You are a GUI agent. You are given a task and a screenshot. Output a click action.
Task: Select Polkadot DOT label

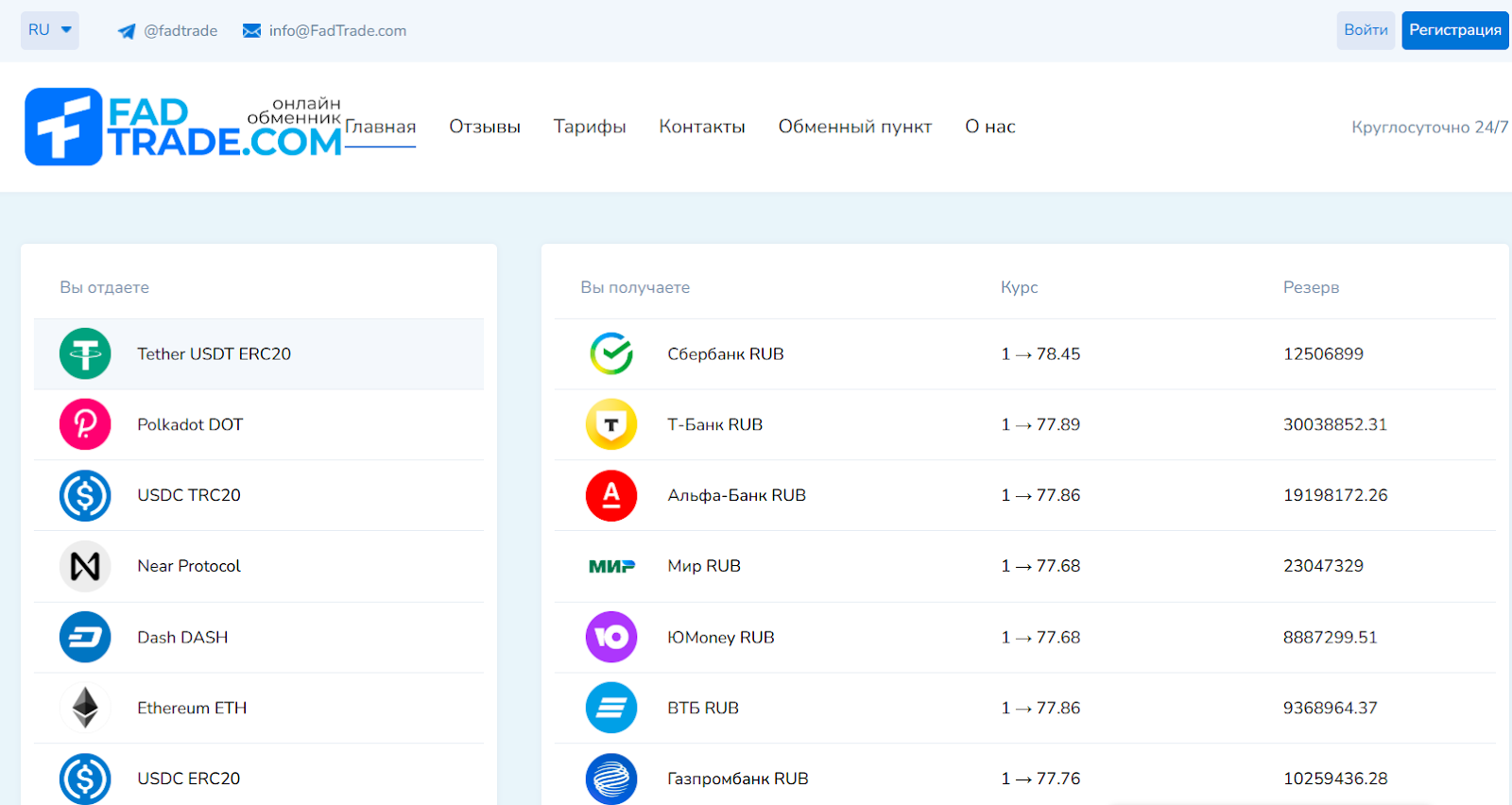point(190,424)
